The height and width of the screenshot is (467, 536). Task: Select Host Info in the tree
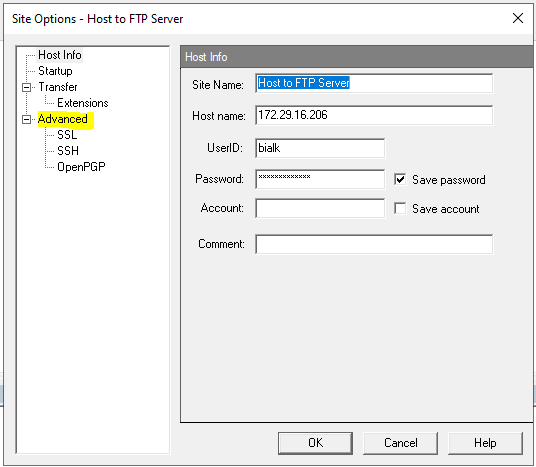(x=60, y=55)
